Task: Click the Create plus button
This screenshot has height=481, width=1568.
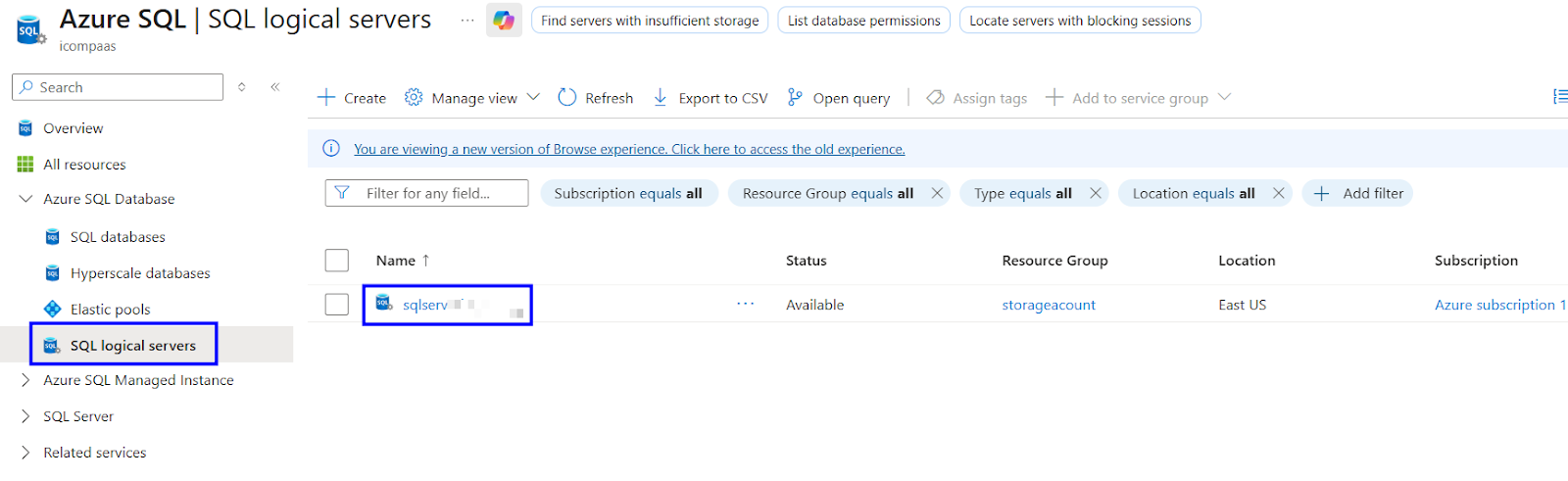Action: pos(352,98)
